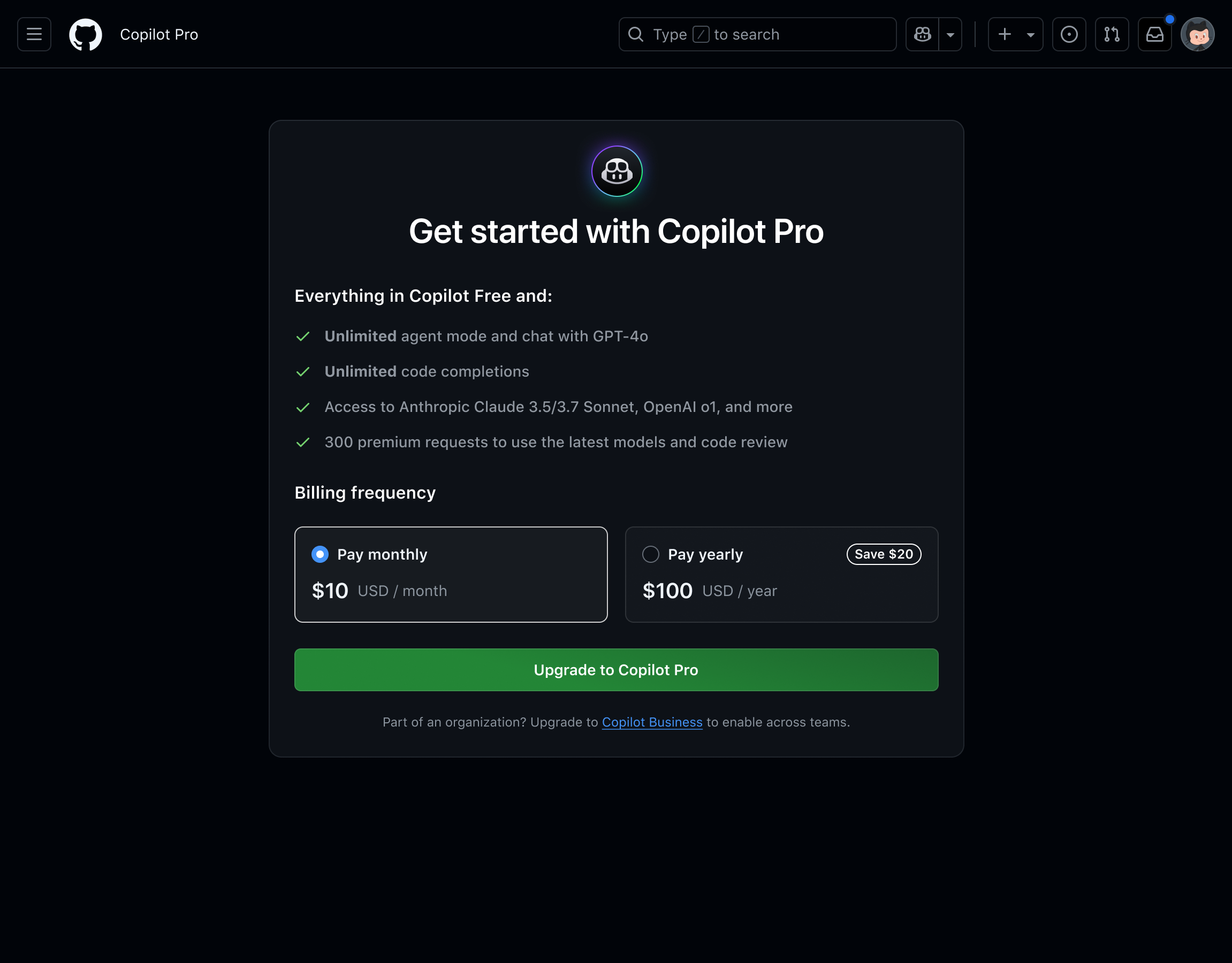Click the plus Create new button
This screenshot has height=963, width=1232.
pos(1005,34)
